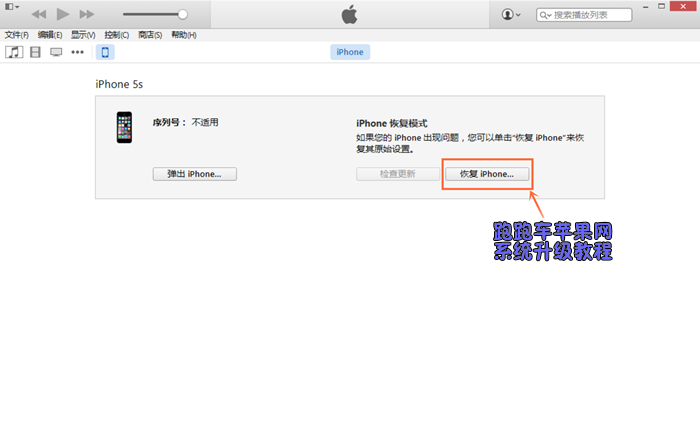Click the 不适用 serial value

click(205, 122)
